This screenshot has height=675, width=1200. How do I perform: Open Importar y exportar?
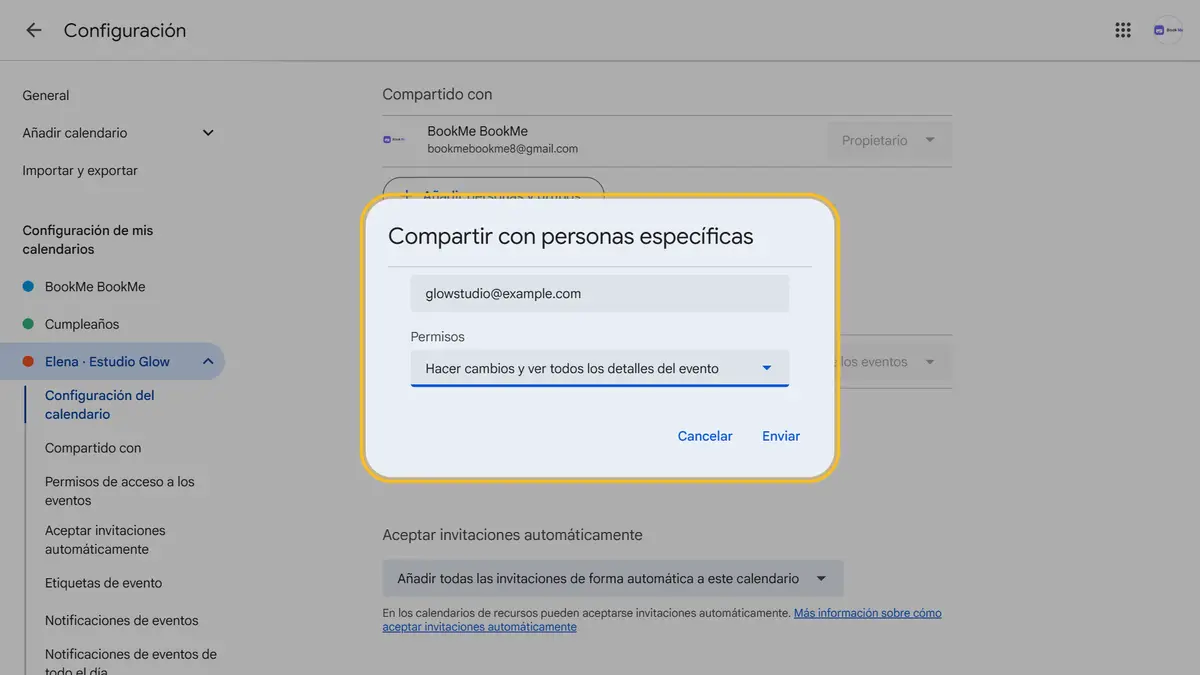pos(80,171)
